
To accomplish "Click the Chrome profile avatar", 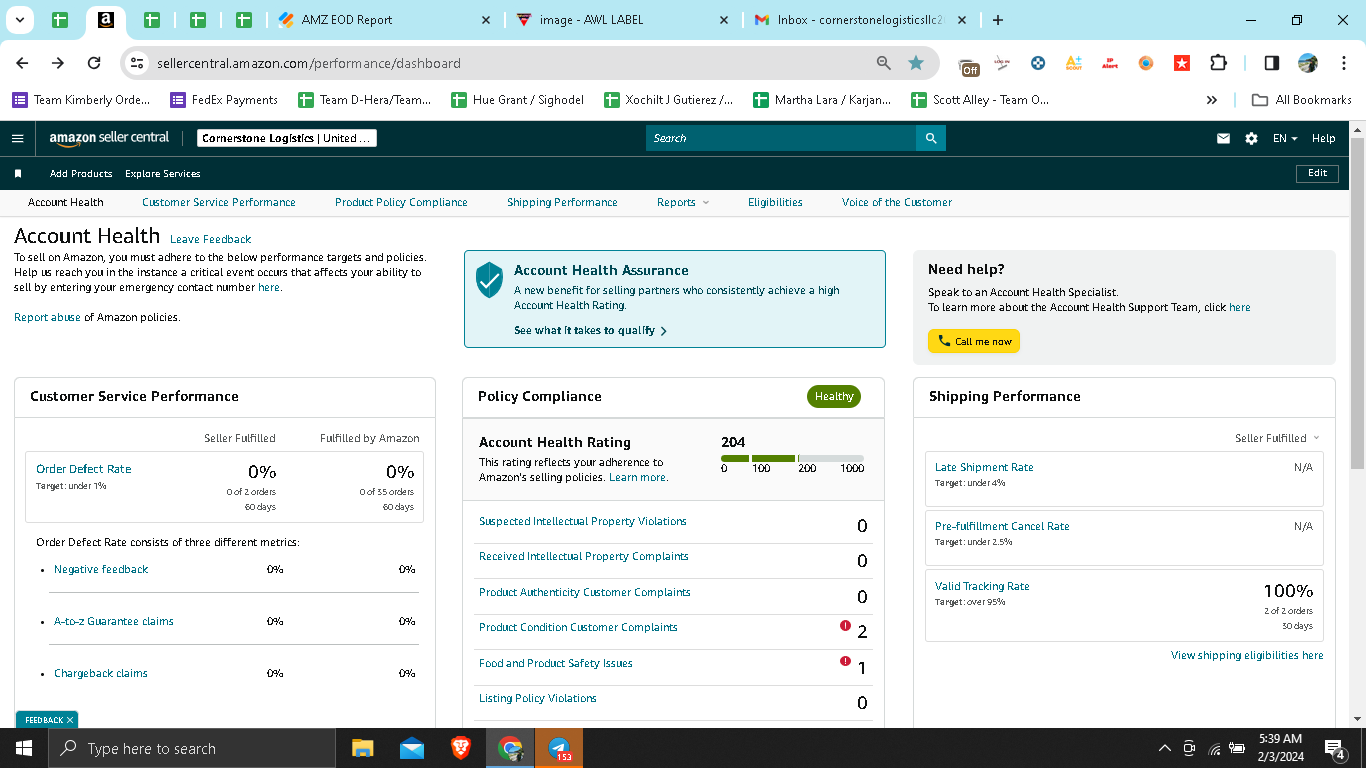I will (1308, 63).
